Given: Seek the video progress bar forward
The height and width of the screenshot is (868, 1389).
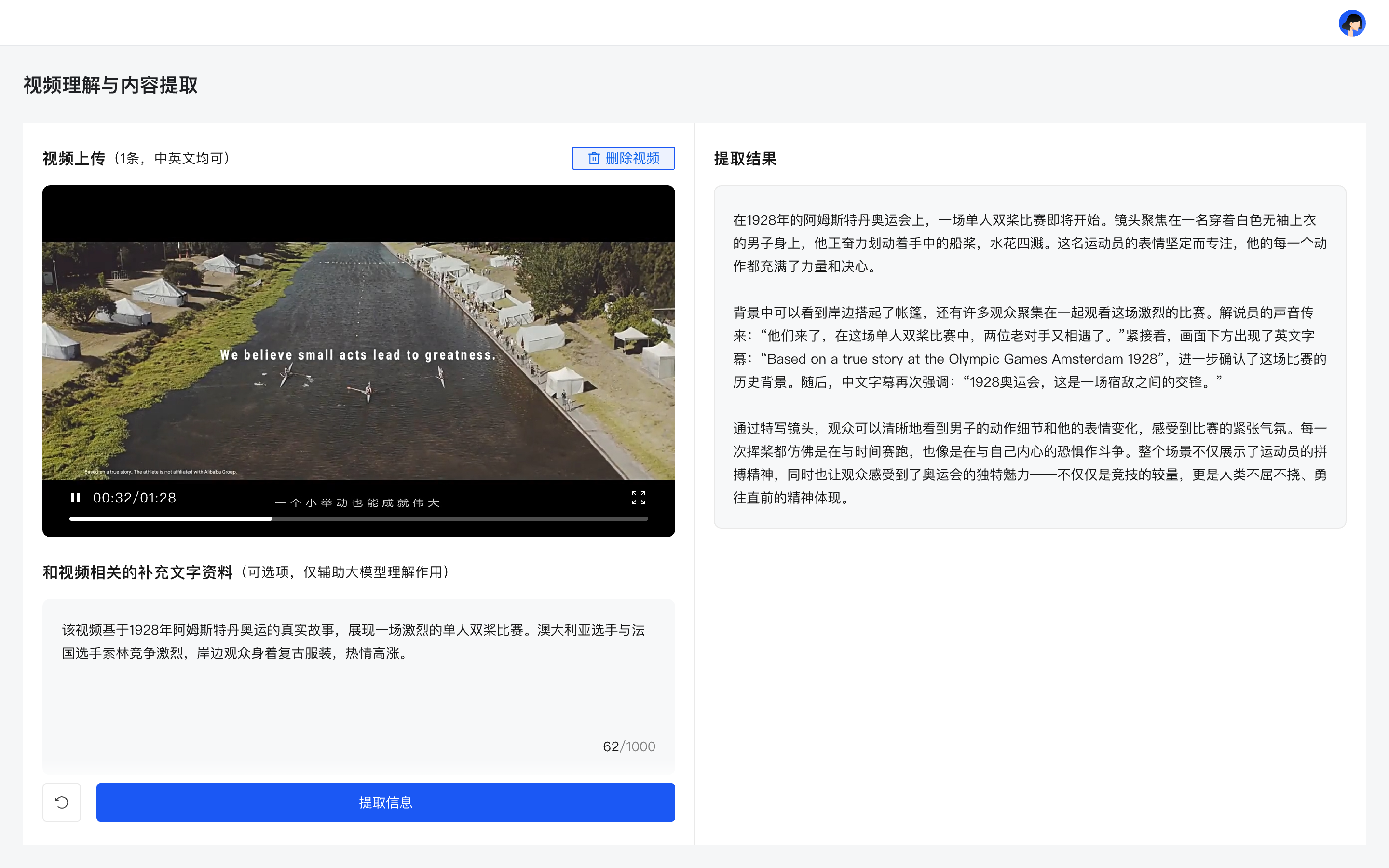Looking at the screenshot, I should coord(459,519).
